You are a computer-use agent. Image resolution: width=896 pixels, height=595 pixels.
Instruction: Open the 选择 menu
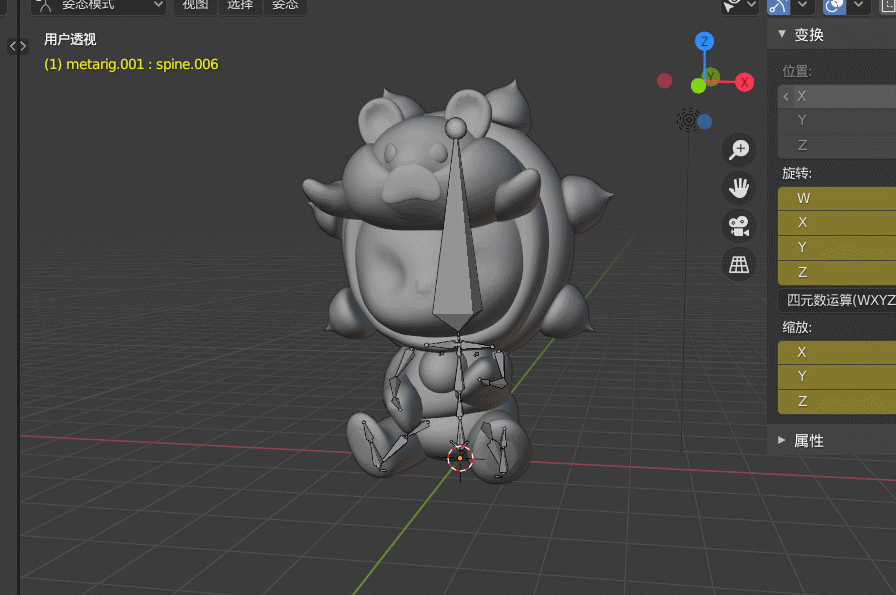(240, 5)
